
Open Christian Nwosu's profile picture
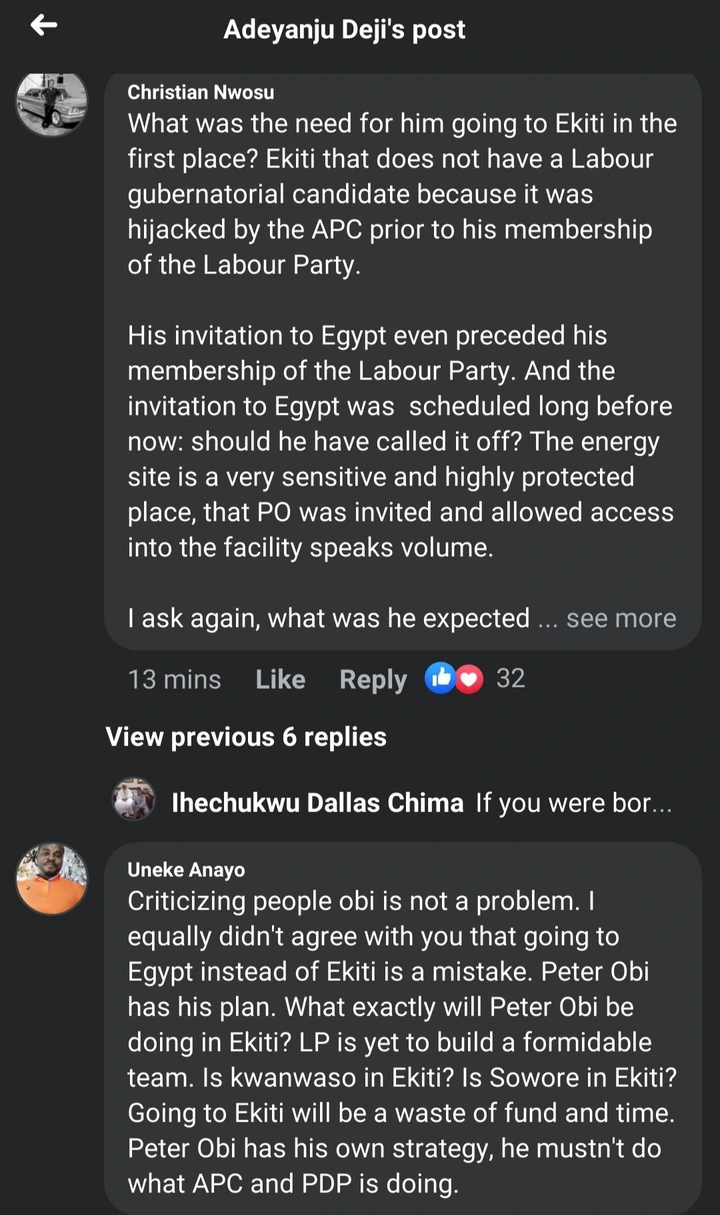52,104
